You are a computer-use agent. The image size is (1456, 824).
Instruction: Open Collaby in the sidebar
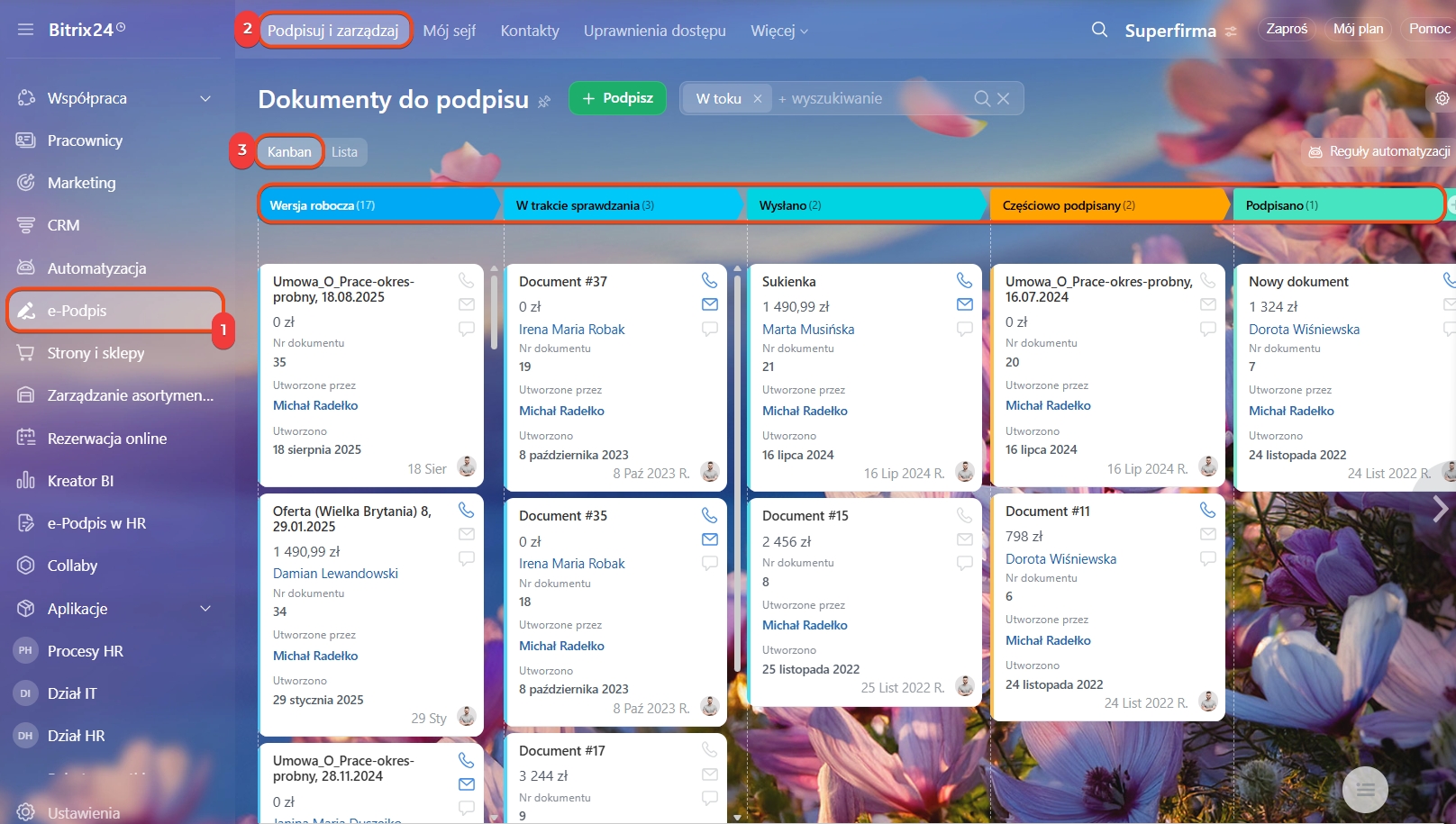point(72,566)
